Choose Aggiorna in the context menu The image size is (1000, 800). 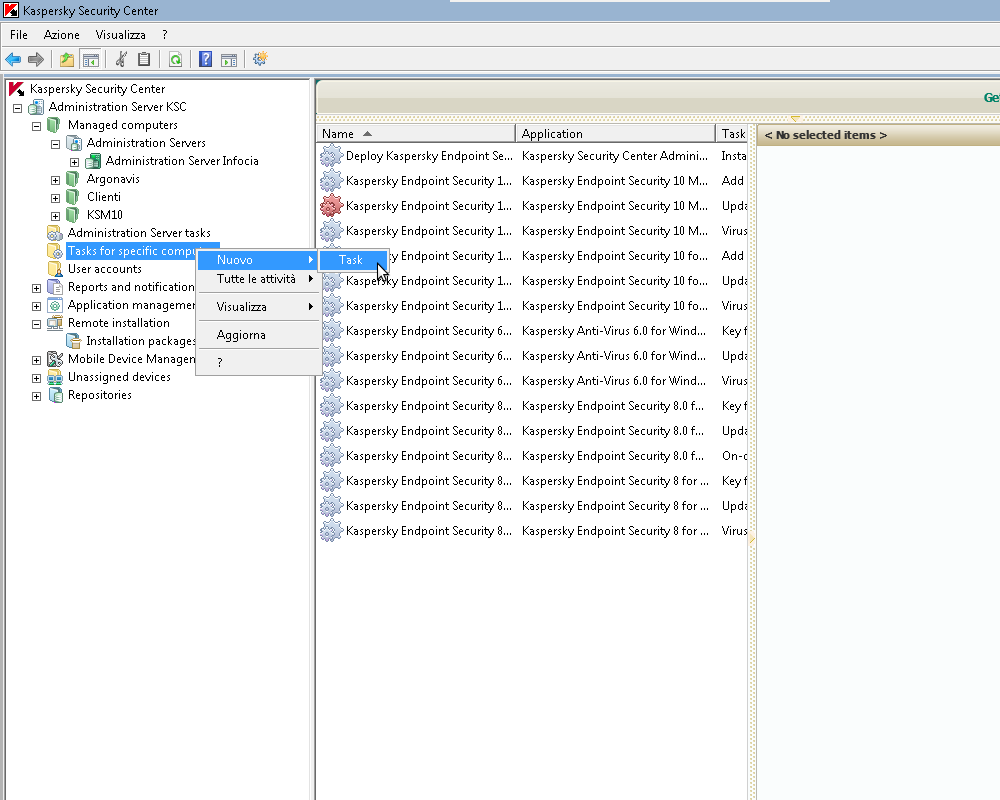(x=258, y=335)
